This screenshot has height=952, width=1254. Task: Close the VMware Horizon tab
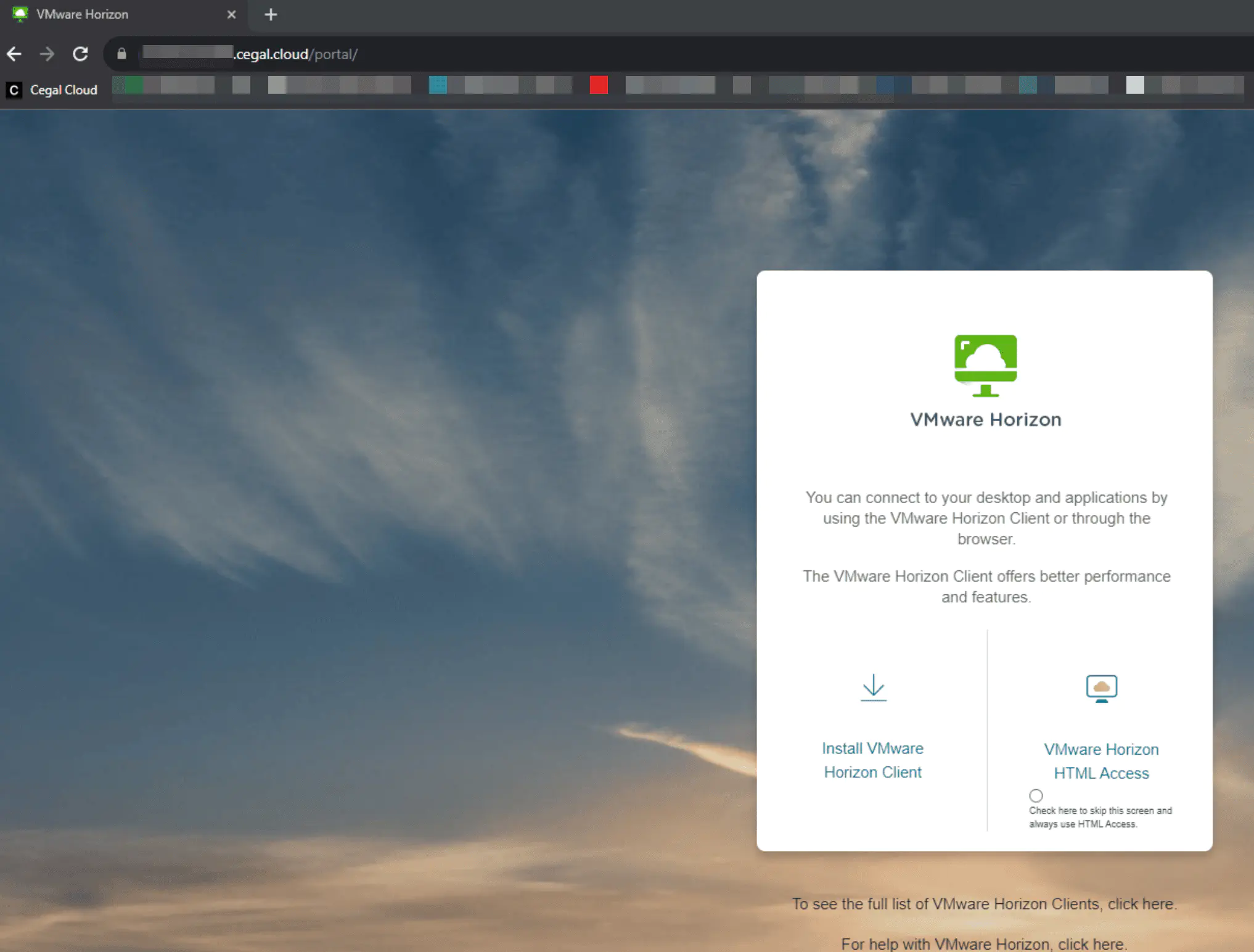231,14
